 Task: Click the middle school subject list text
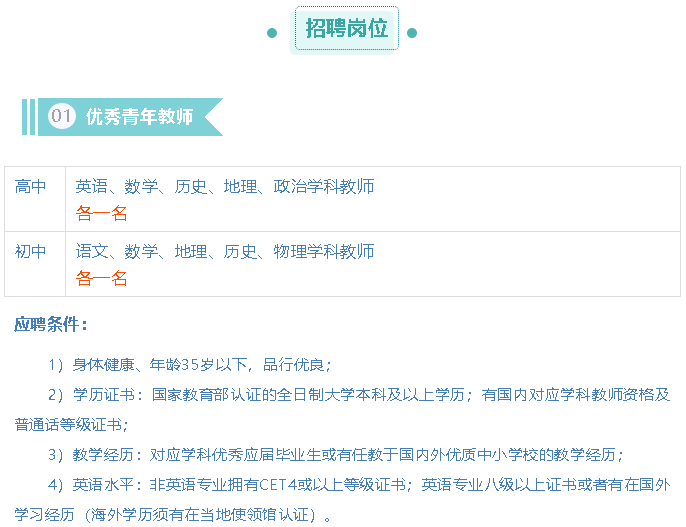tap(224, 251)
